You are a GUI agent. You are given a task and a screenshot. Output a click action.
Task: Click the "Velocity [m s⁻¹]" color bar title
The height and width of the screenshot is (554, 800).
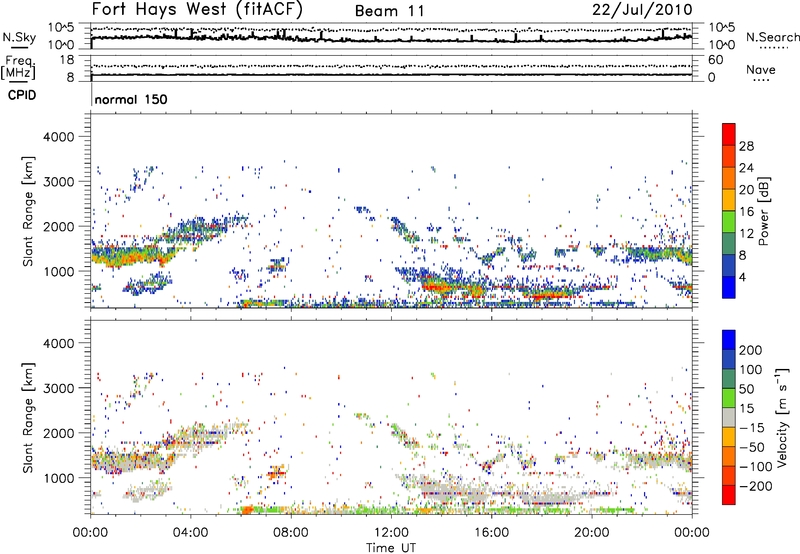coord(783,417)
